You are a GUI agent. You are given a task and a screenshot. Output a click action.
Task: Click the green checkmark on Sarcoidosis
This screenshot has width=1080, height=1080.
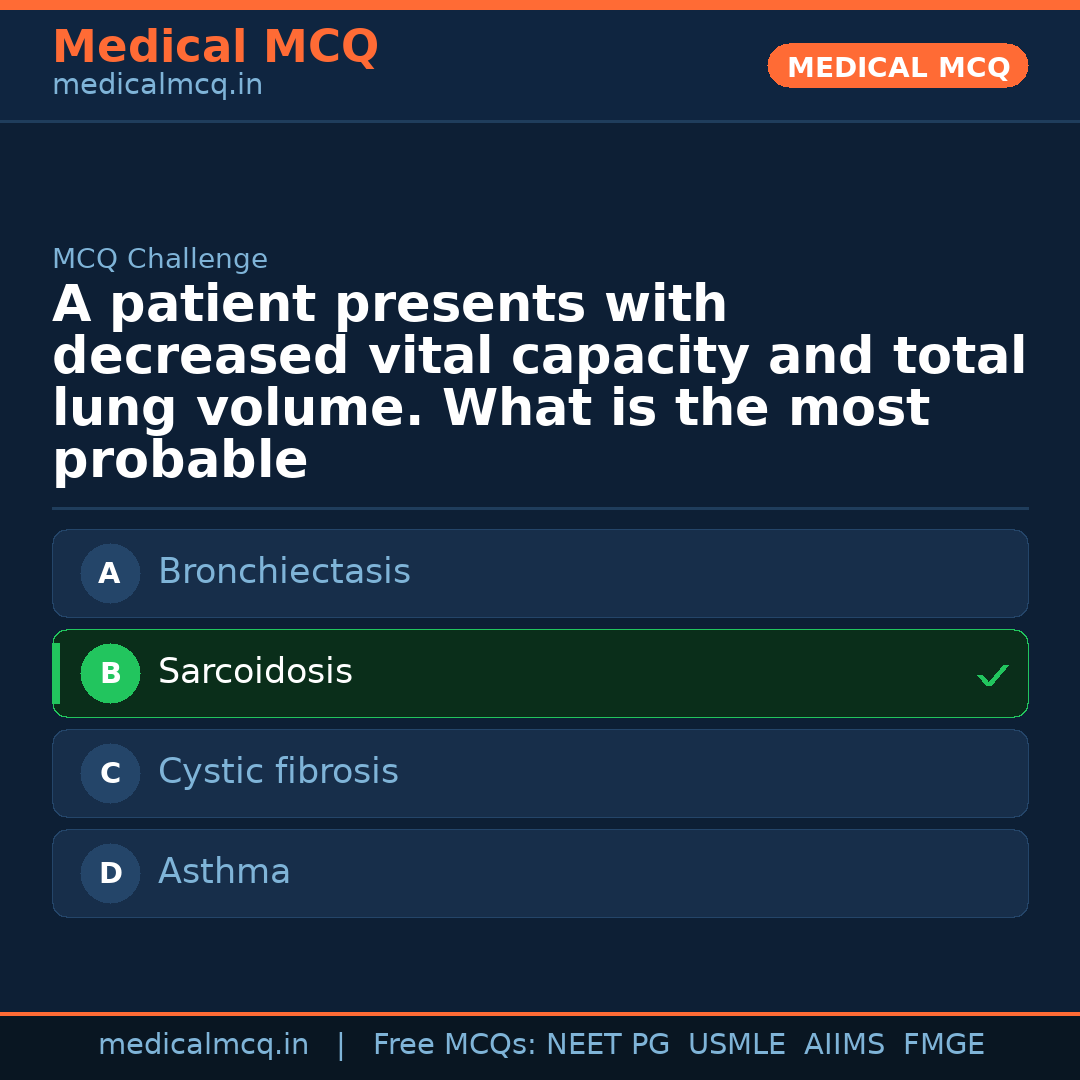point(992,676)
